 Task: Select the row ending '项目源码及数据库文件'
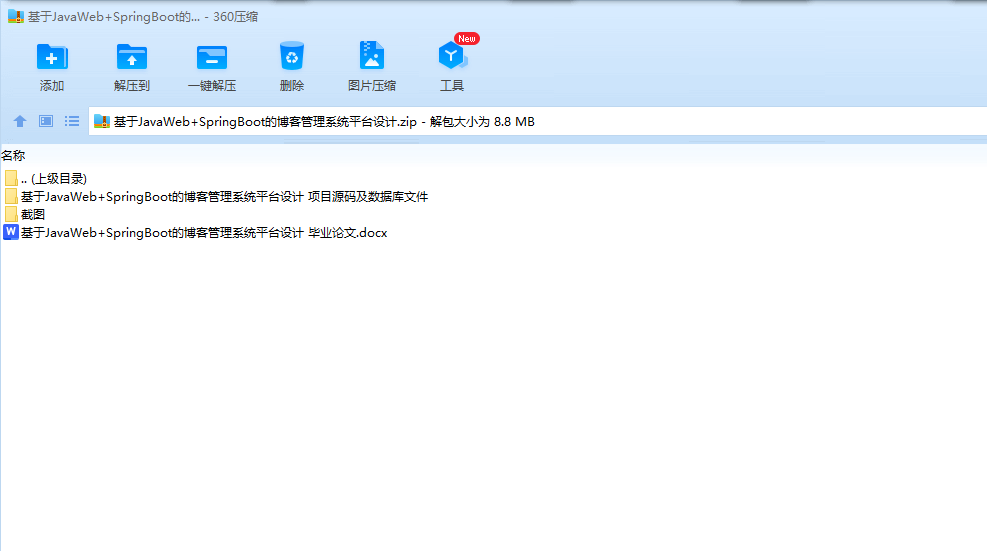pos(216,196)
